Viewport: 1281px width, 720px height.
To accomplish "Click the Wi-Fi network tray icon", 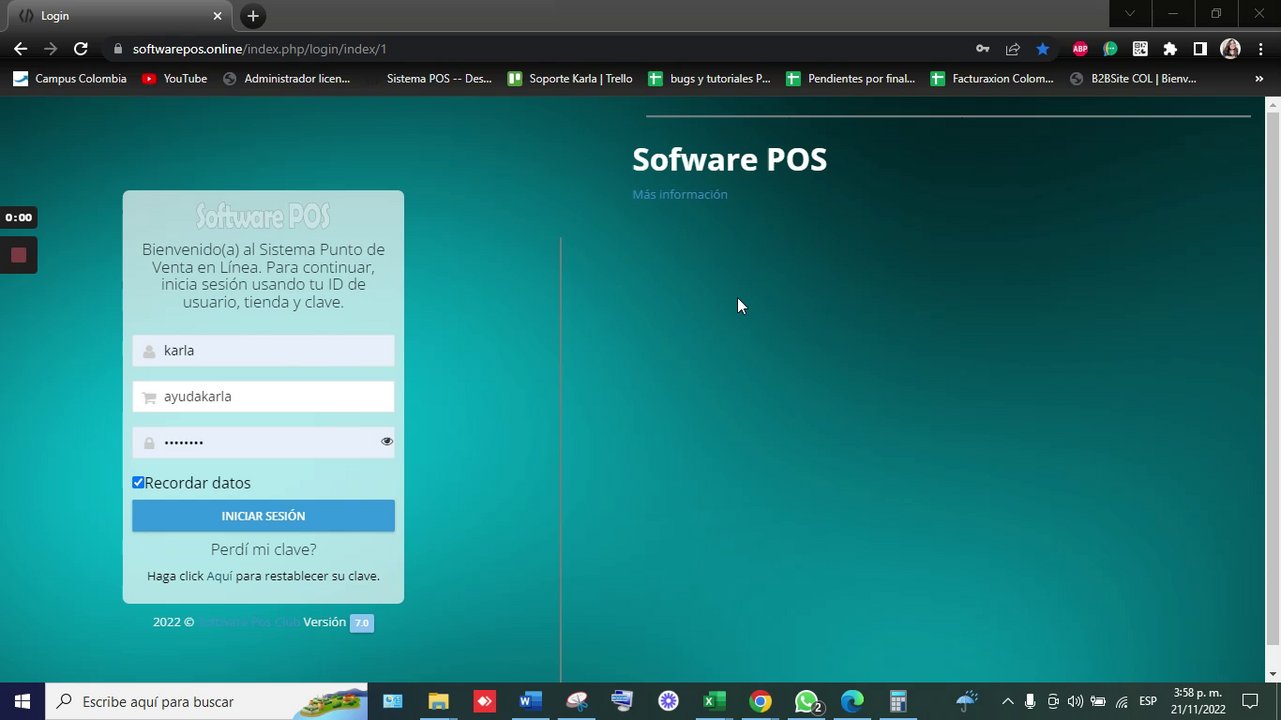I will 1122,701.
